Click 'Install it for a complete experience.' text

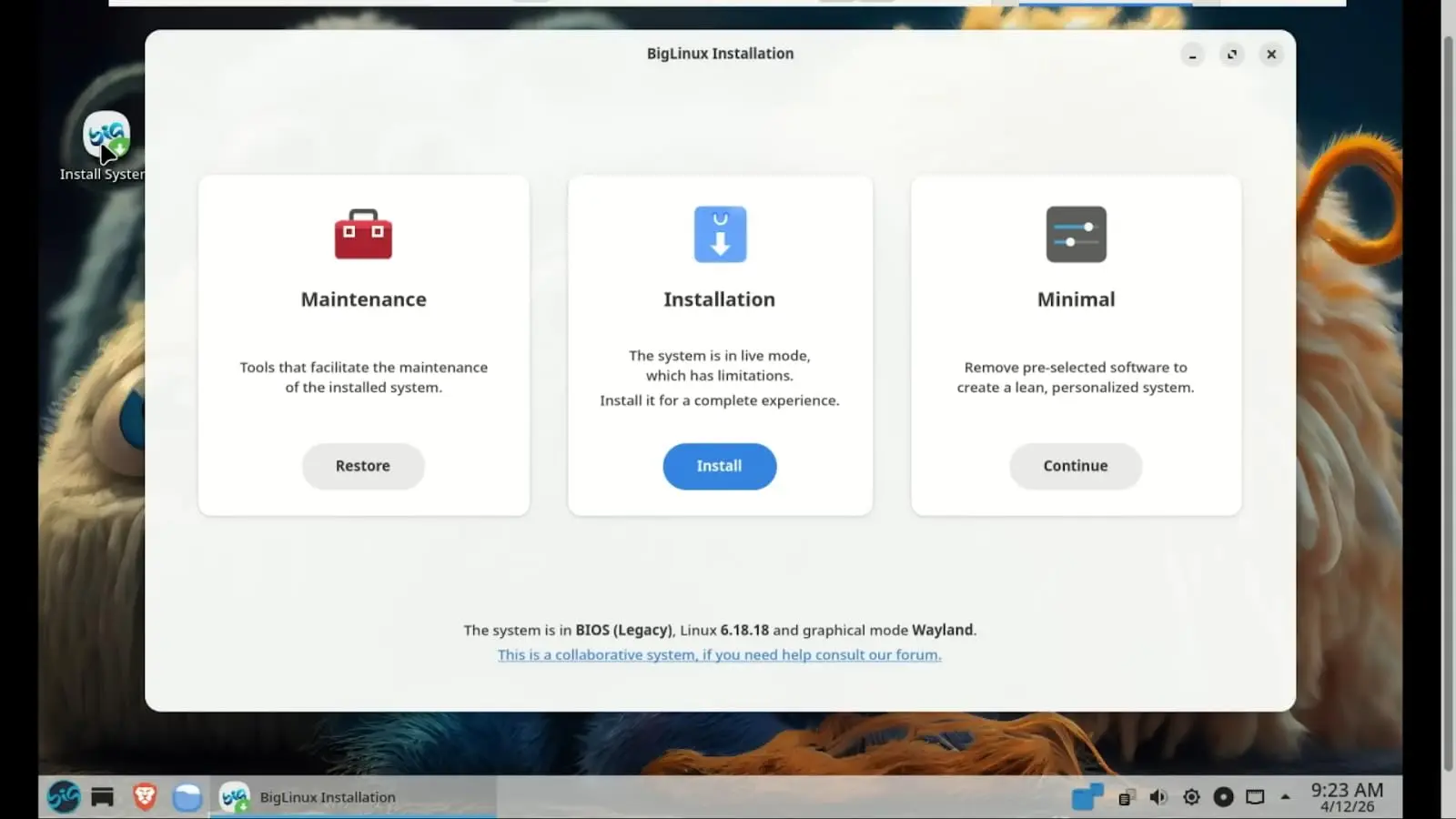(720, 400)
